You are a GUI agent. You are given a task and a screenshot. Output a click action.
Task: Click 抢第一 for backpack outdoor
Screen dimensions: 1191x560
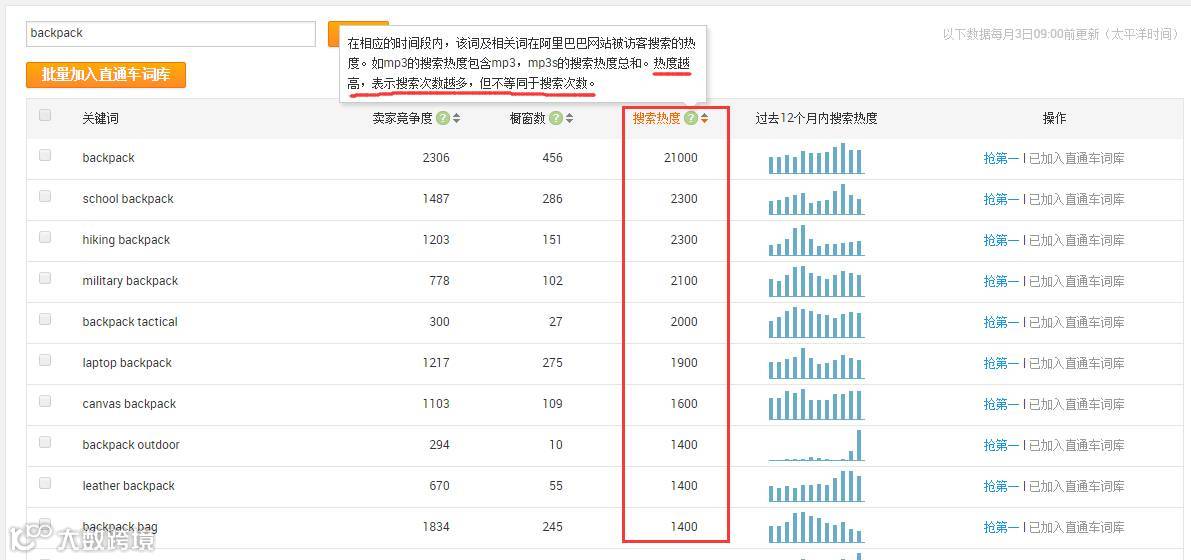1001,445
